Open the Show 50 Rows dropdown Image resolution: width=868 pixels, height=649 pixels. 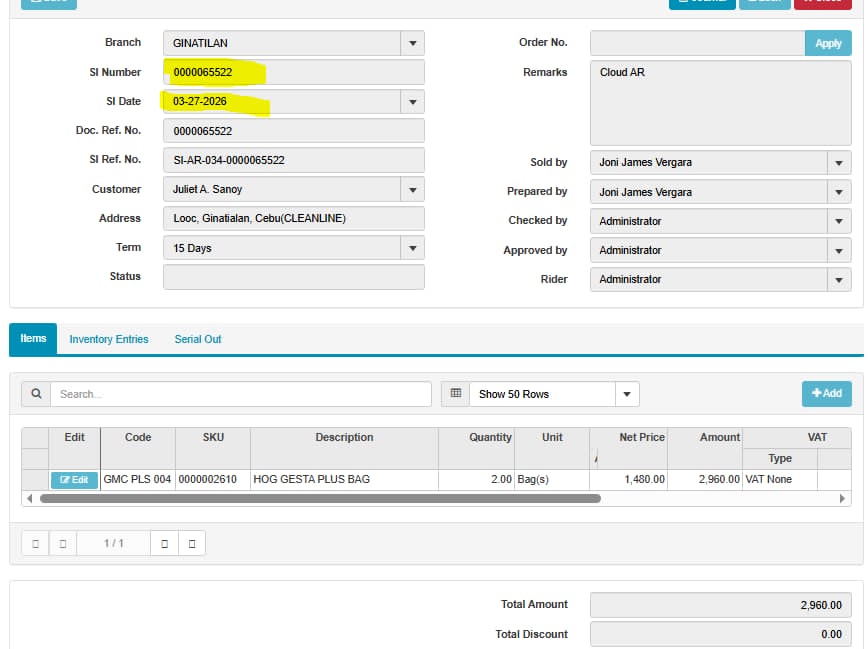[x=627, y=394]
